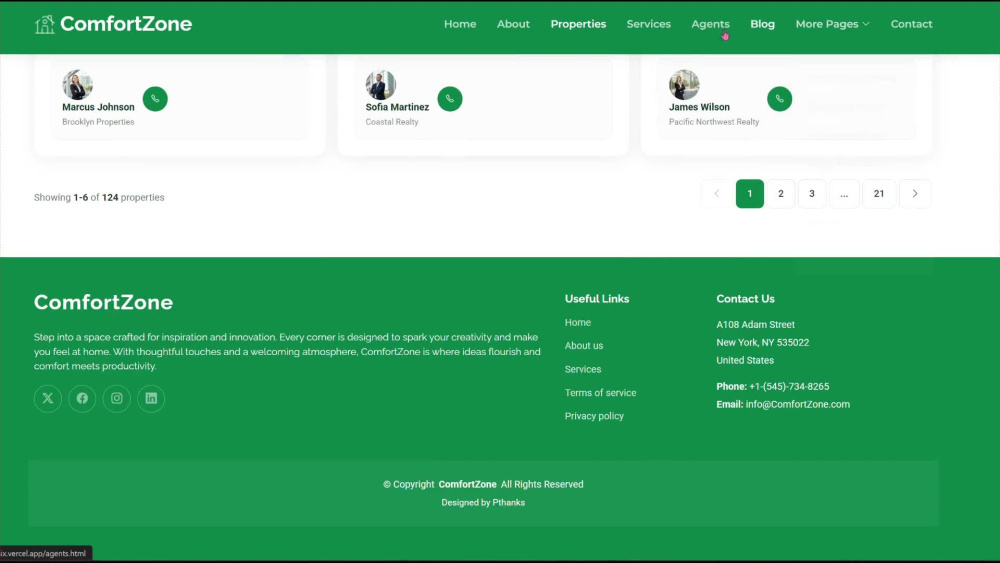Click the Pthanks designer link
The width and height of the screenshot is (1000, 563).
pyautogui.click(x=508, y=502)
